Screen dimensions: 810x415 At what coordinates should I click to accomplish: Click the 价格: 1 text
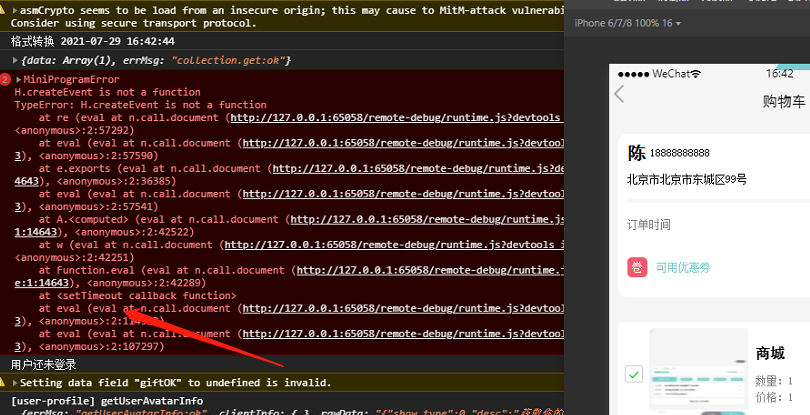(x=774, y=397)
